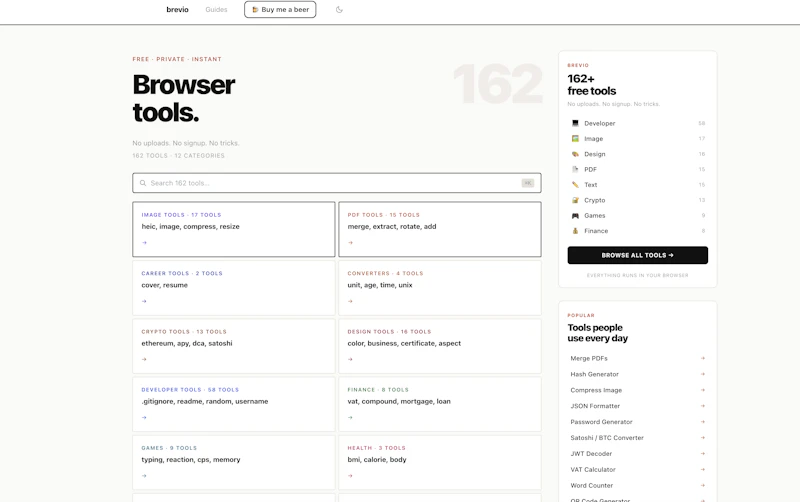Select Games in sidebar category list
Viewport: 800px width, 502px height.
coord(638,215)
